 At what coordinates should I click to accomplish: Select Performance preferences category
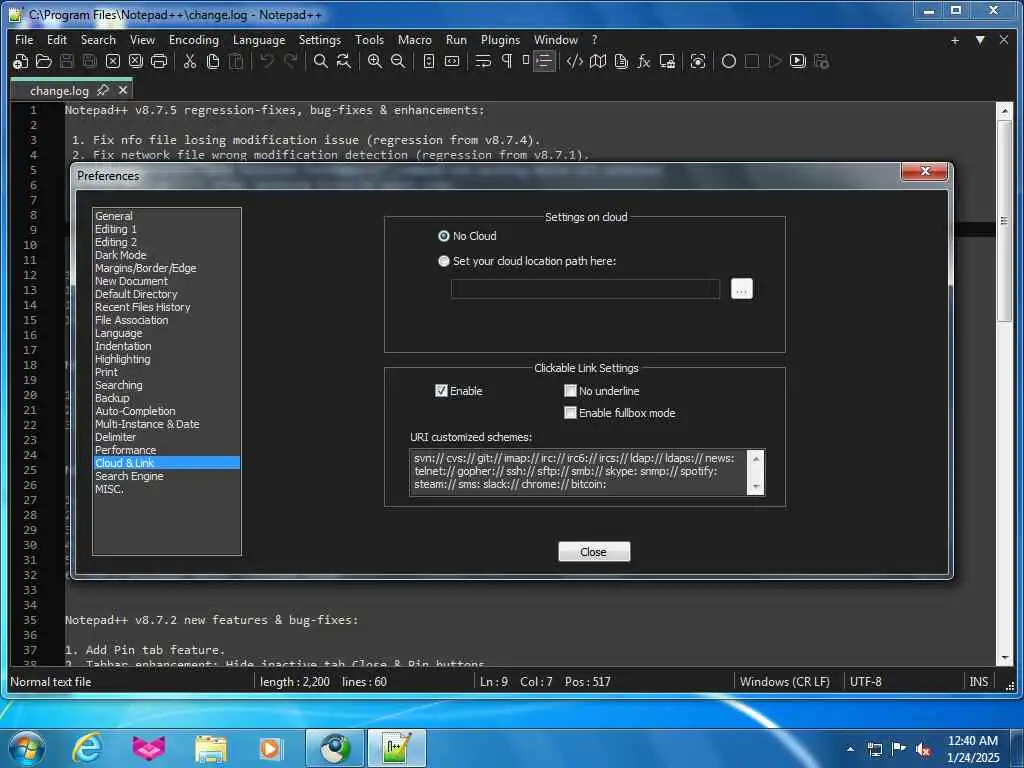(x=125, y=450)
